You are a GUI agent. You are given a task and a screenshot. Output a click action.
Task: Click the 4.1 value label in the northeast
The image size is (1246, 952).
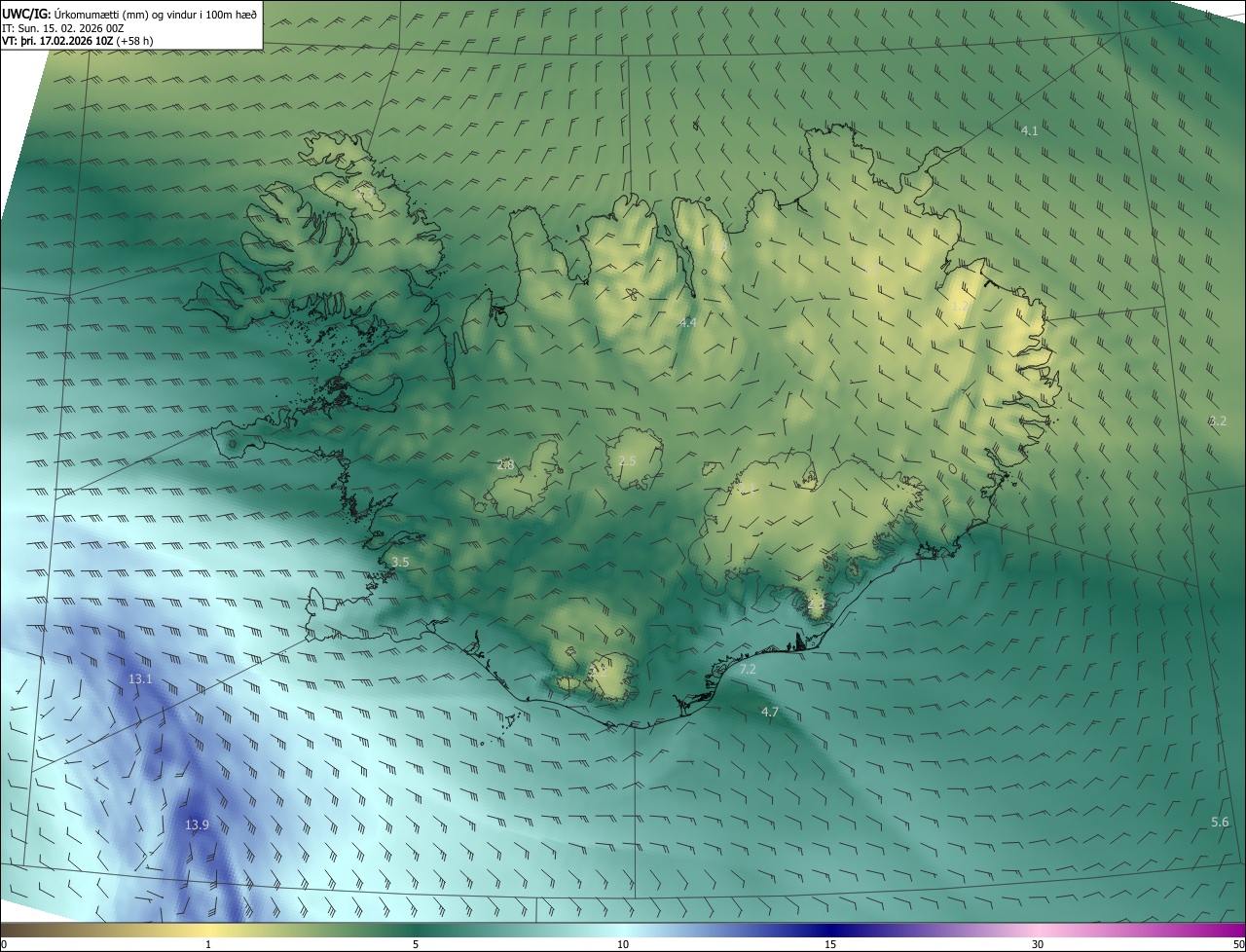pyautogui.click(x=1029, y=130)
